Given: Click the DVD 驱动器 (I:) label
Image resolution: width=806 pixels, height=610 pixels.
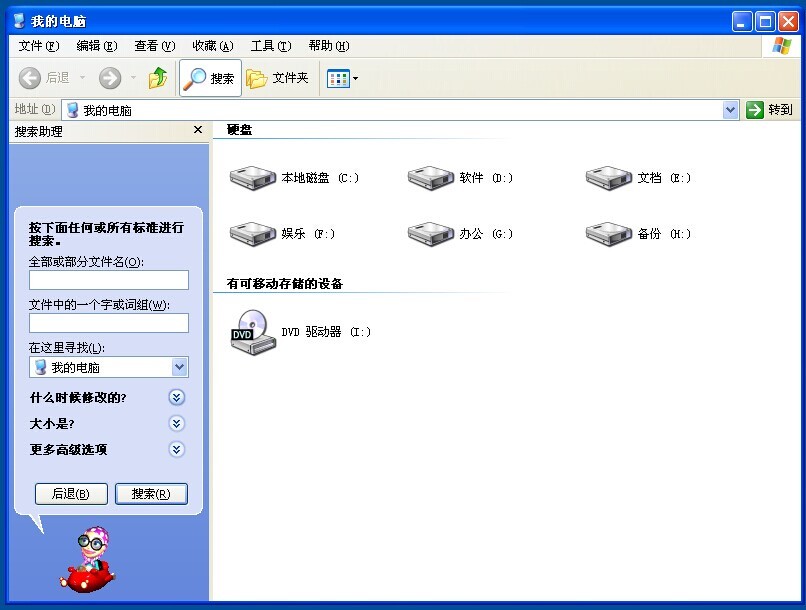Looking at the screenshot, I should pyautogui.click(x=326, y=332).
